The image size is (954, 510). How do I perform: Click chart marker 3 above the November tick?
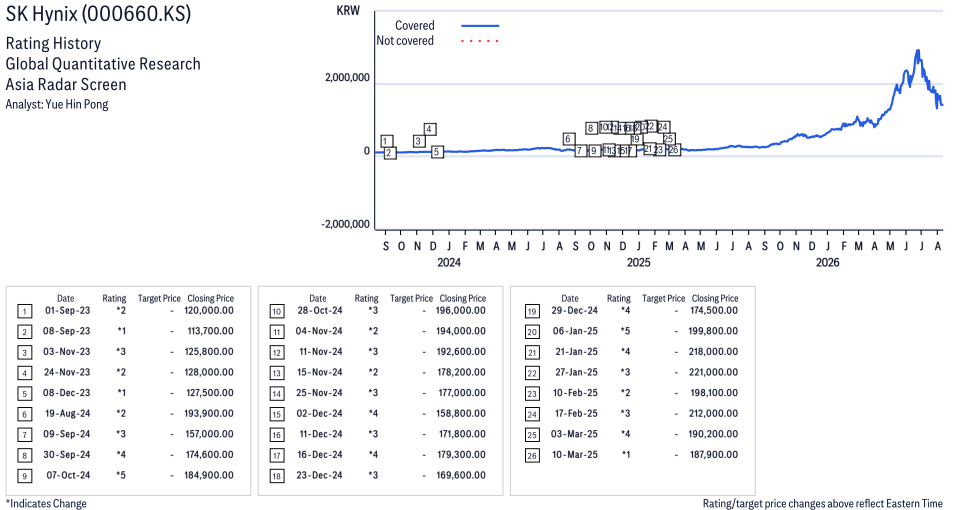[419, 141]
